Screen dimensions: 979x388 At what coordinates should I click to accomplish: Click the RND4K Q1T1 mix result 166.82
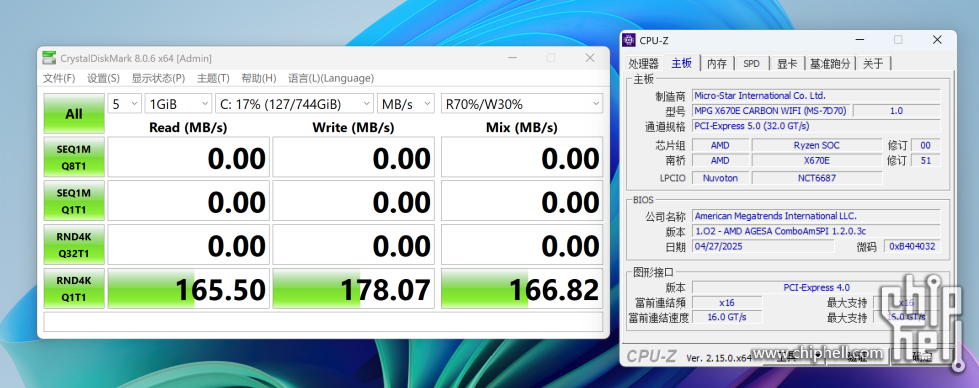pyautogui.click(x=522, y=289)
